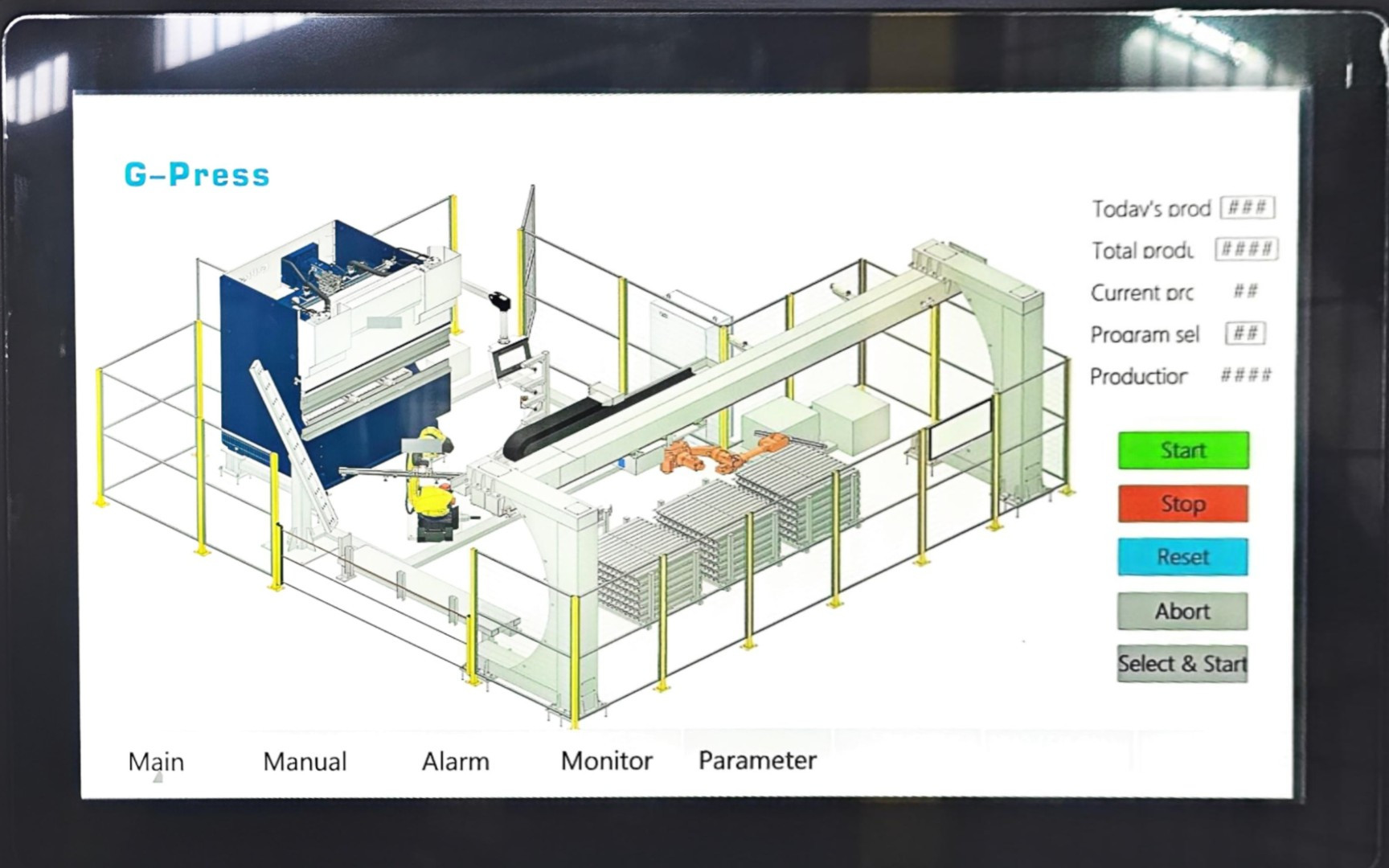
Task: Open the Parameter tab
Action: (x=757, y=760)
